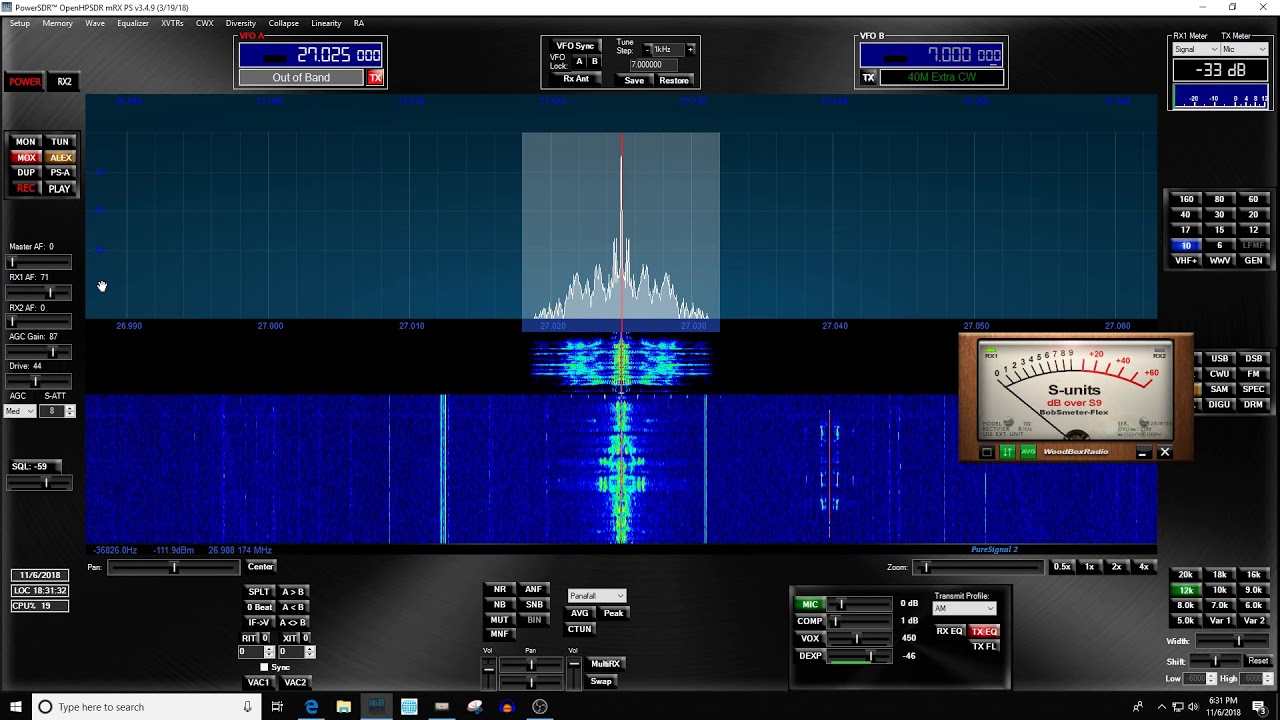This screenshot has width=1280, height=720.
Task: Click the square window icon on WoodBoxRadio meter
Action: [987, 452]
